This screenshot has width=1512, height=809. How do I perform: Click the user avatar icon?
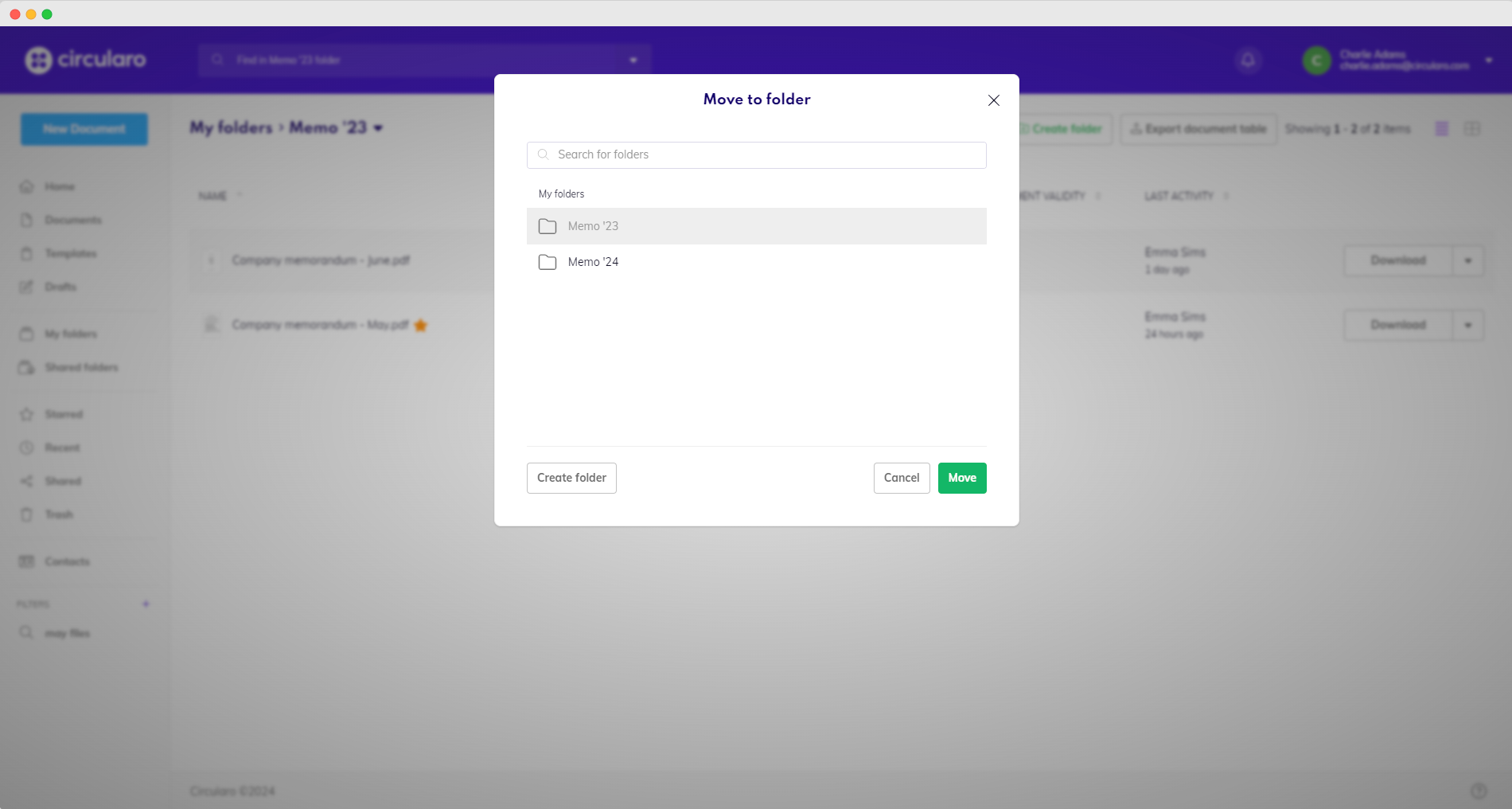(1316, 60)
